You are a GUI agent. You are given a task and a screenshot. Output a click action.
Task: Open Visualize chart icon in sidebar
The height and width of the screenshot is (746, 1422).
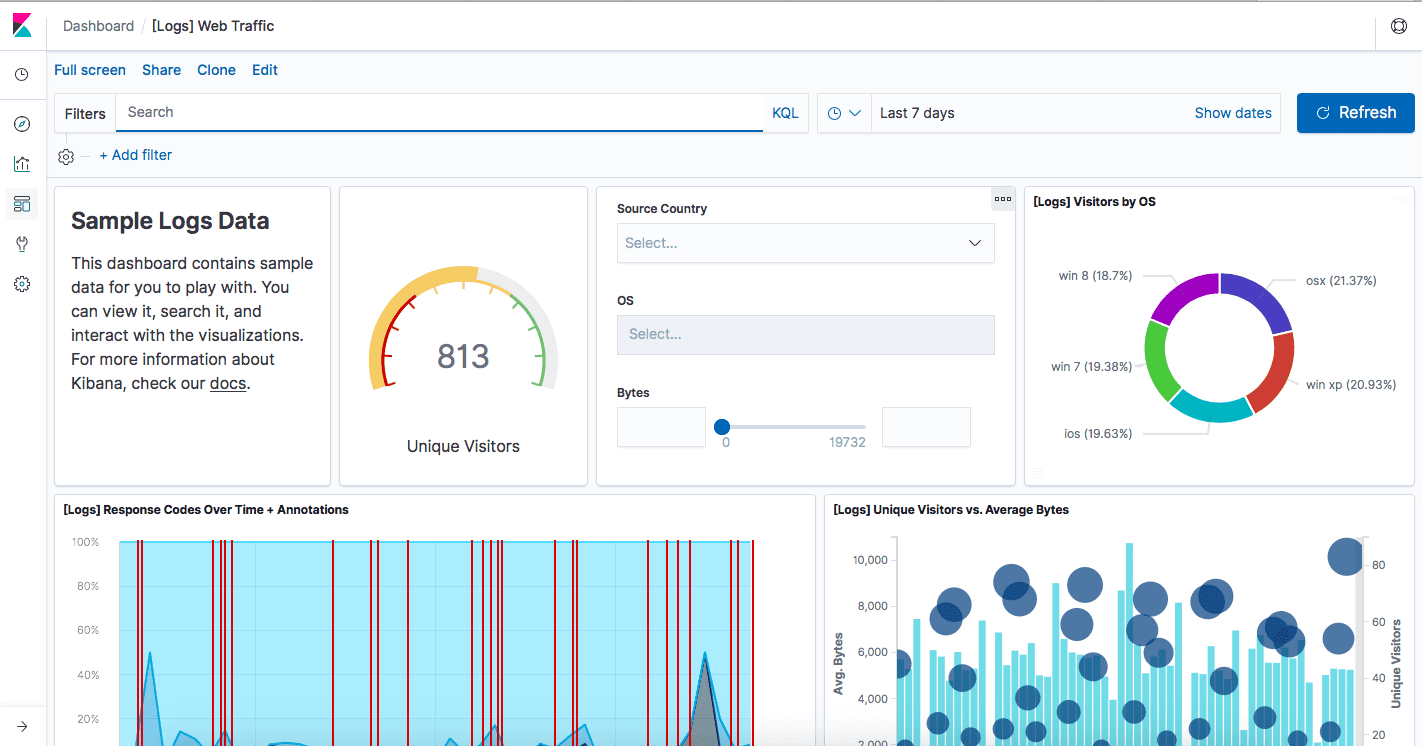coord(22,164)
